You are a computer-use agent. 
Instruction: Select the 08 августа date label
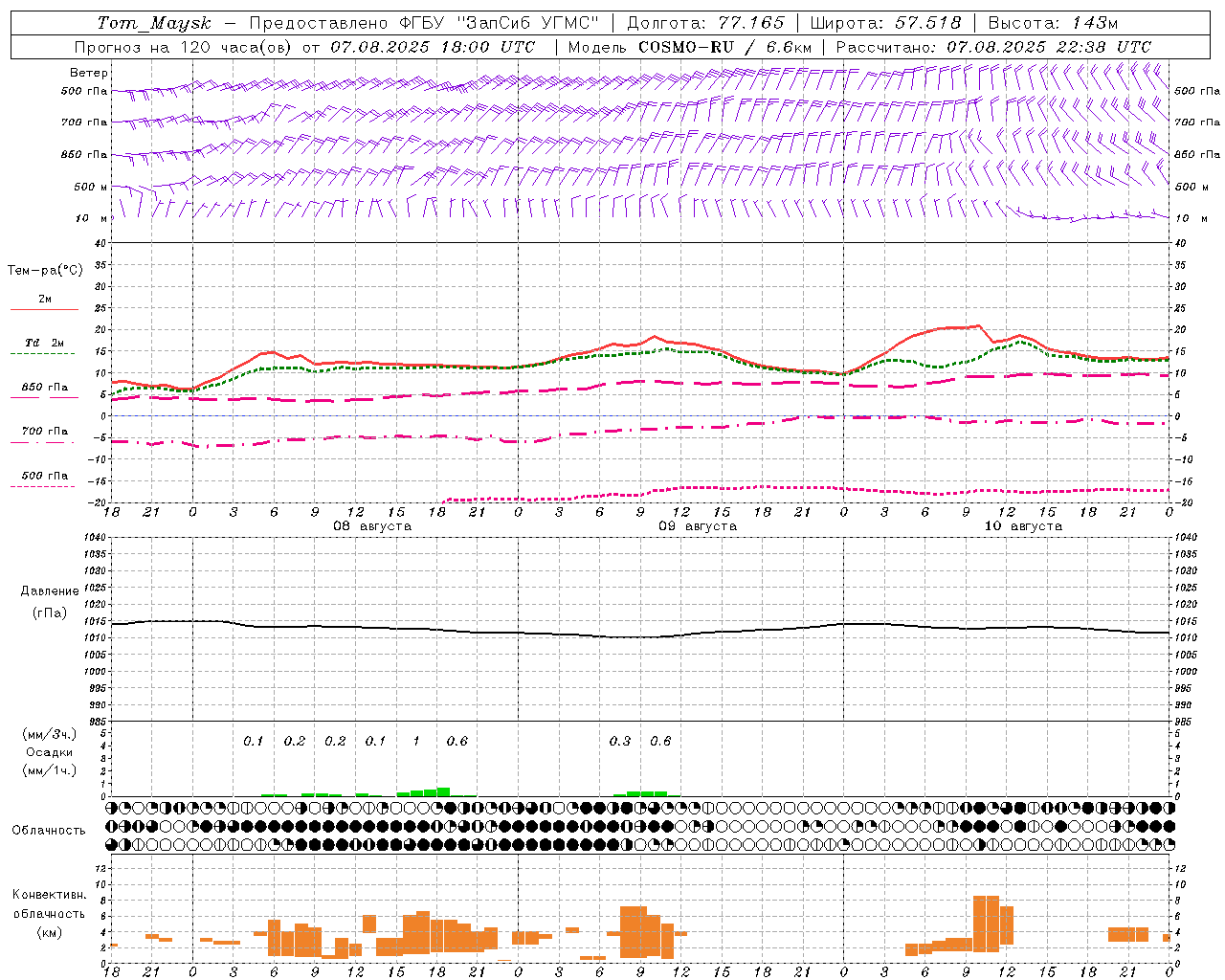tap(372, 526)
